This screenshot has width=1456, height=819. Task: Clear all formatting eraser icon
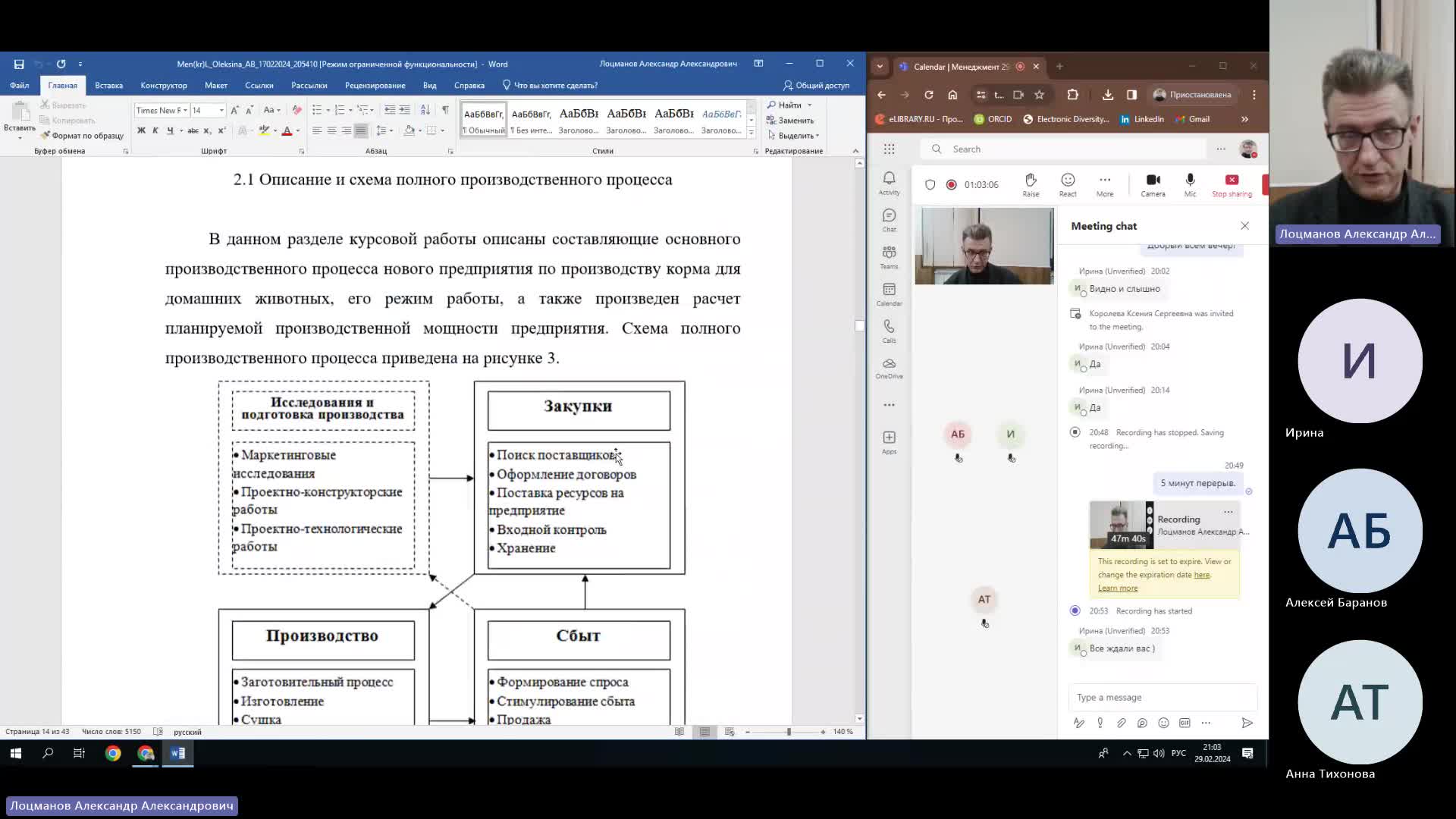(297, 110)
